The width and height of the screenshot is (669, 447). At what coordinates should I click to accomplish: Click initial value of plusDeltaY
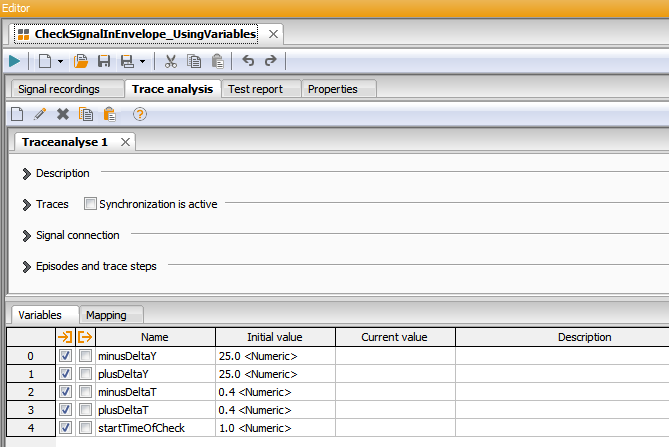click(x=275, y=374)
